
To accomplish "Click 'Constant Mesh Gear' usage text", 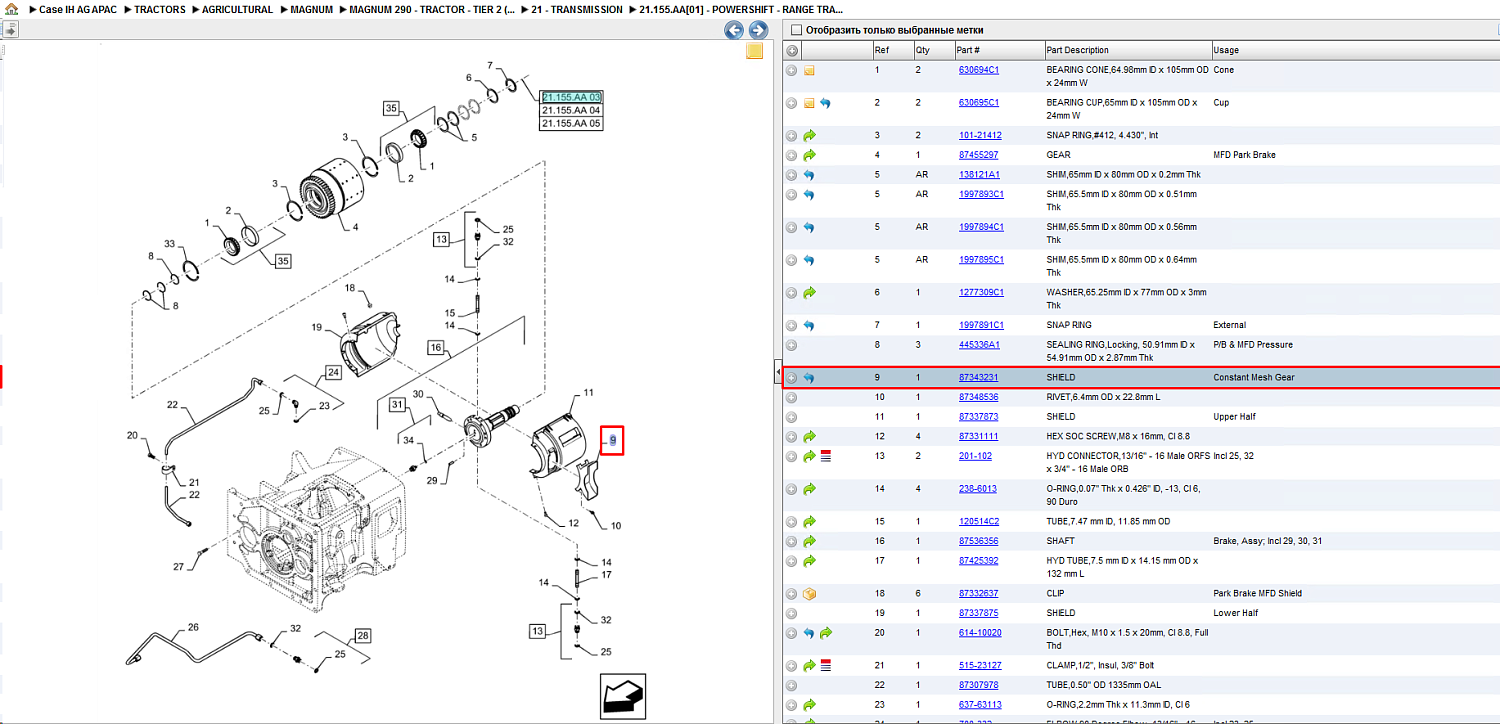I will [x=1254, y=378].
